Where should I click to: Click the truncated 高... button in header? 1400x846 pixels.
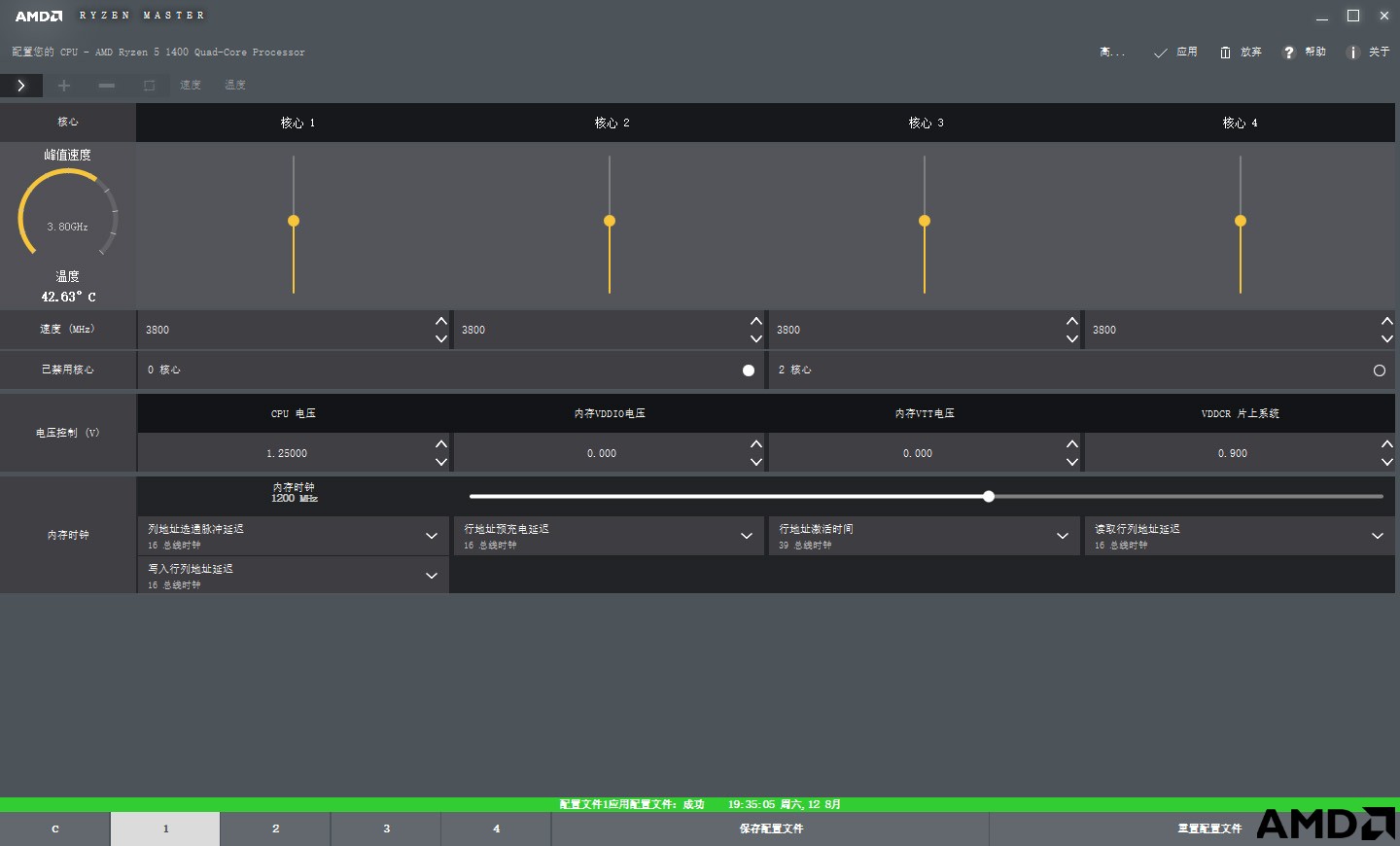pos(1112,53)
